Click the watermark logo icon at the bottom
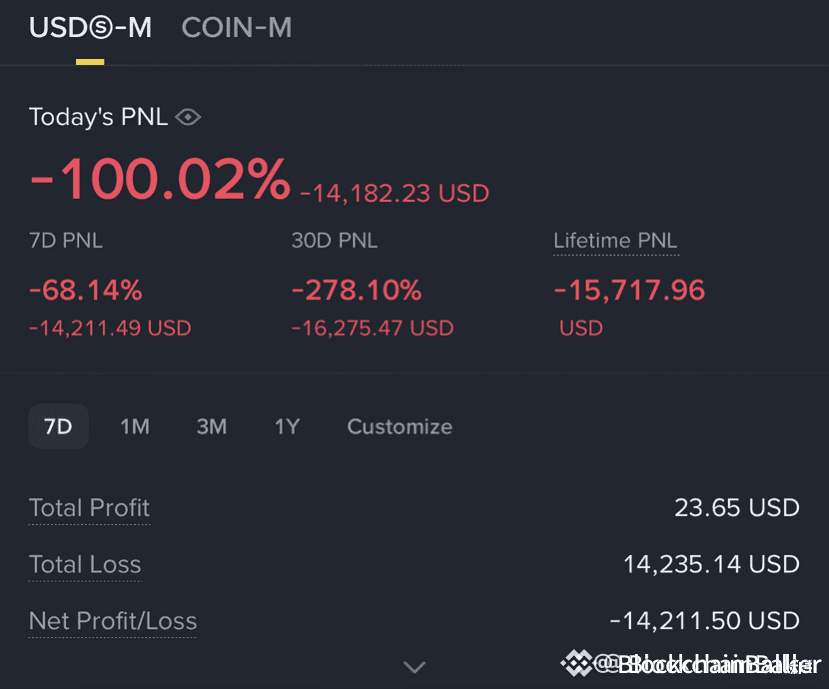Screen dimensions: 829x689 (577, 663)
